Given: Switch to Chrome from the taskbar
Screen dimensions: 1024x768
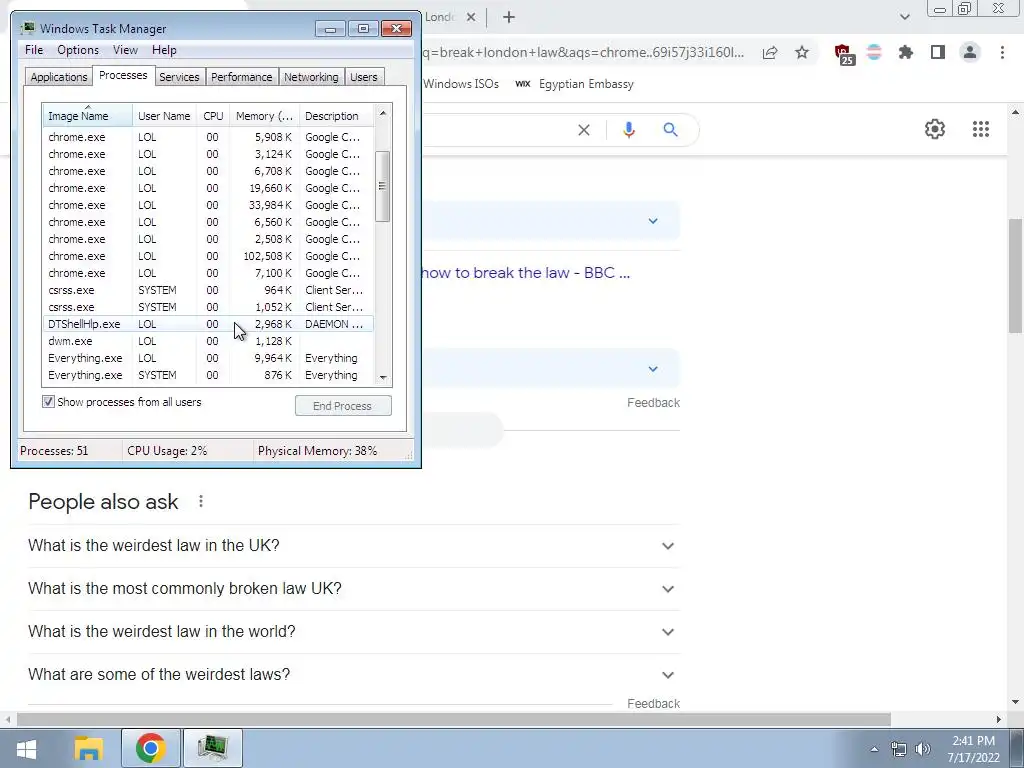Looking at the screenshot, I should [151, 748].
